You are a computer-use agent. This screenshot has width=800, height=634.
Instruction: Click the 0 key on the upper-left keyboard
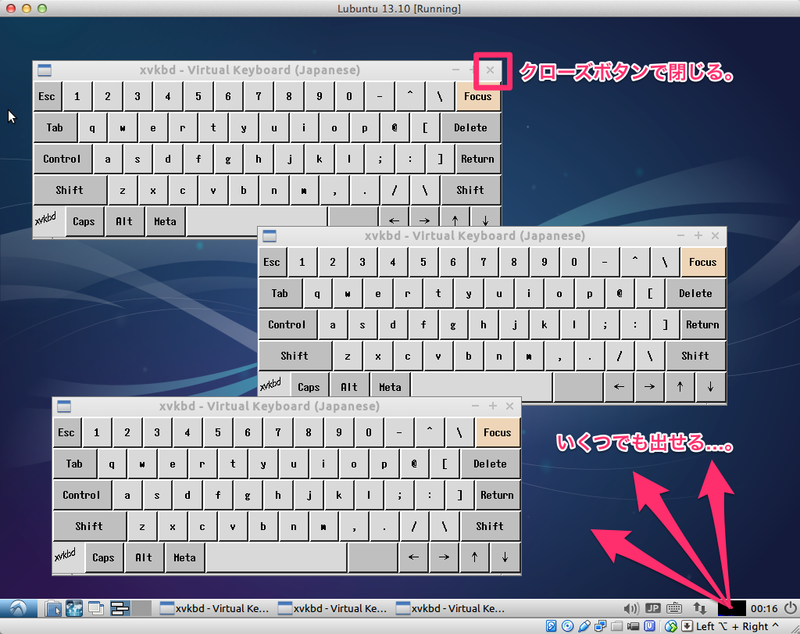(349, 96)
